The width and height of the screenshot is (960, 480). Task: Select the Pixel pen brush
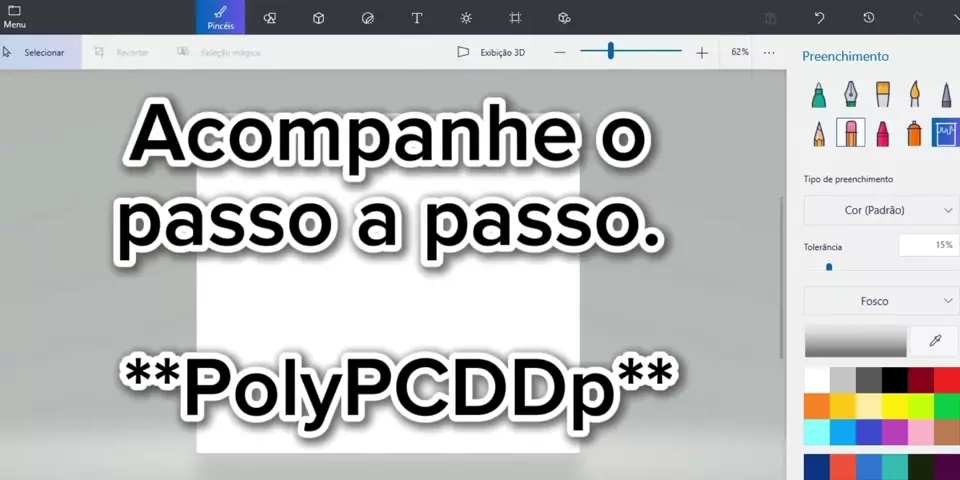point(946,95)
